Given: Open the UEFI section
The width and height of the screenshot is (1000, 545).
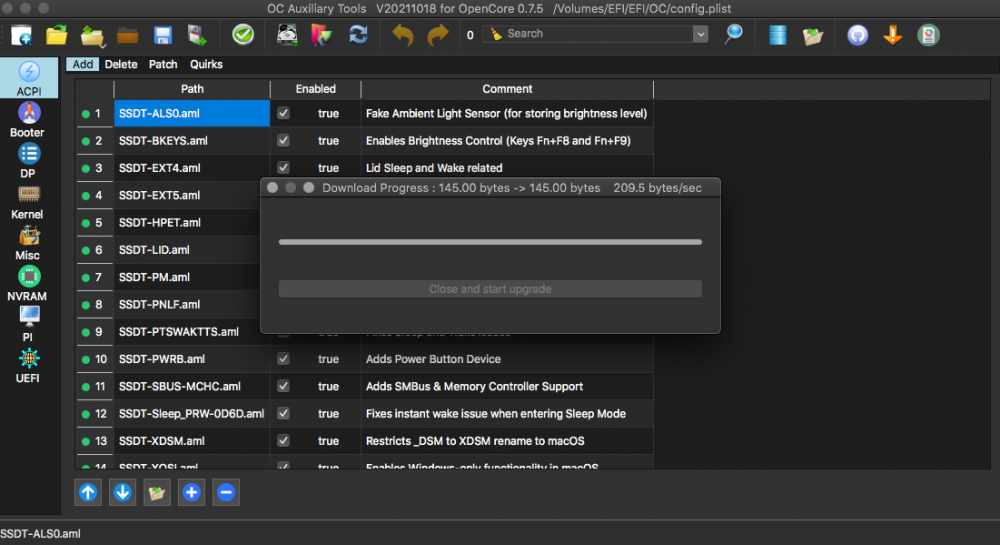Looking at the screenshot, I should click(27, 366).
